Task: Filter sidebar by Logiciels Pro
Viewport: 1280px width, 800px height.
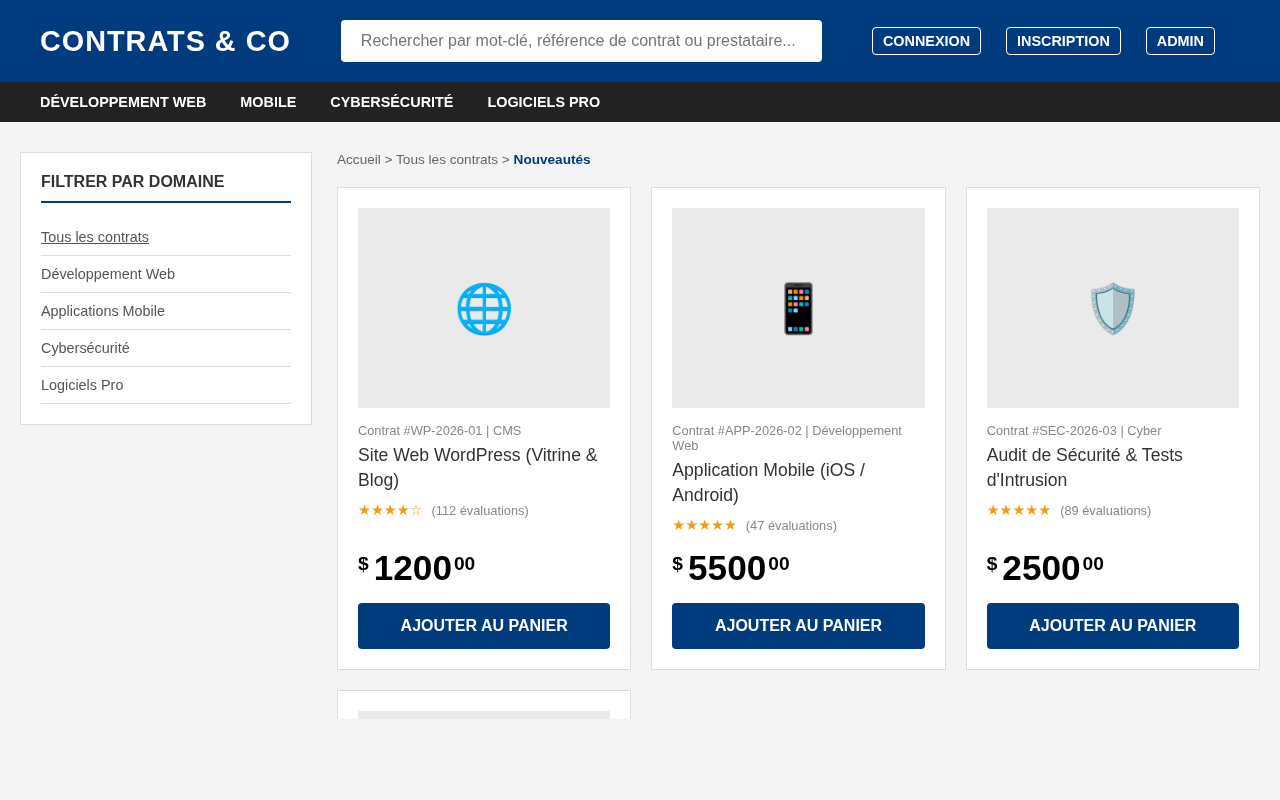Action: [82, 385]
